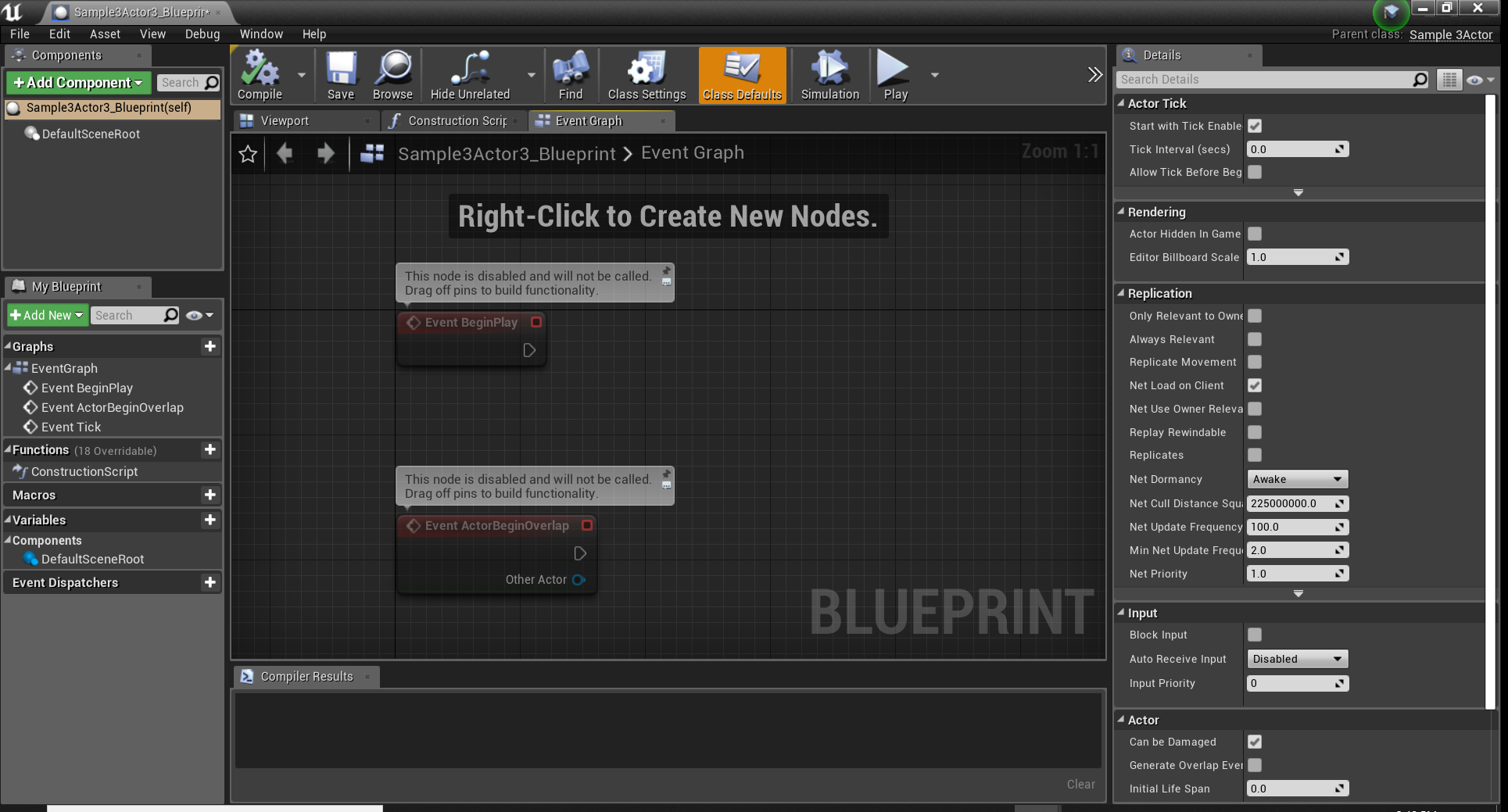Navigate back in graph history

coord(285,153)
